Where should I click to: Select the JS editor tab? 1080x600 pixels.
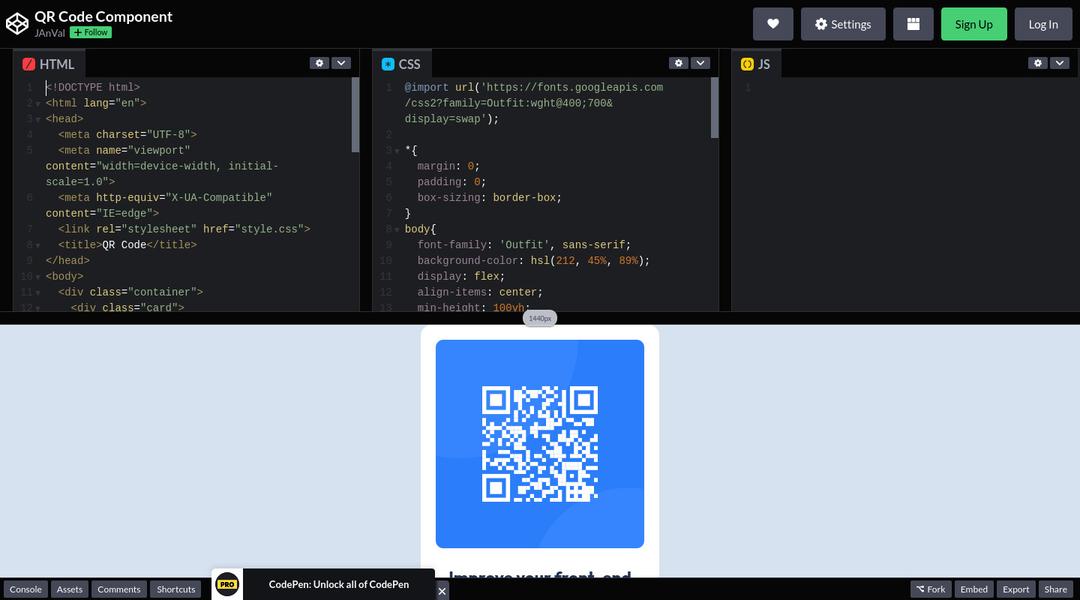(x=756, y=63)
